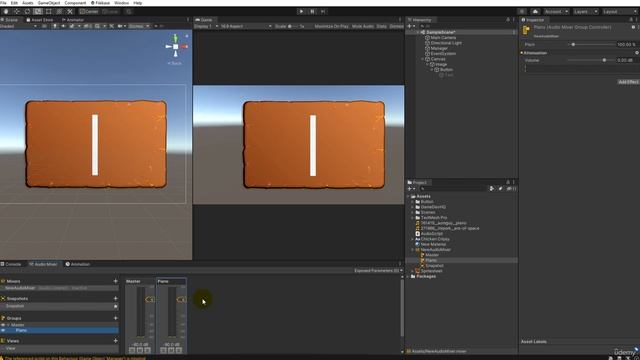
Task: Select Main Camera in Hierarchy
Action: click(443, 38)
